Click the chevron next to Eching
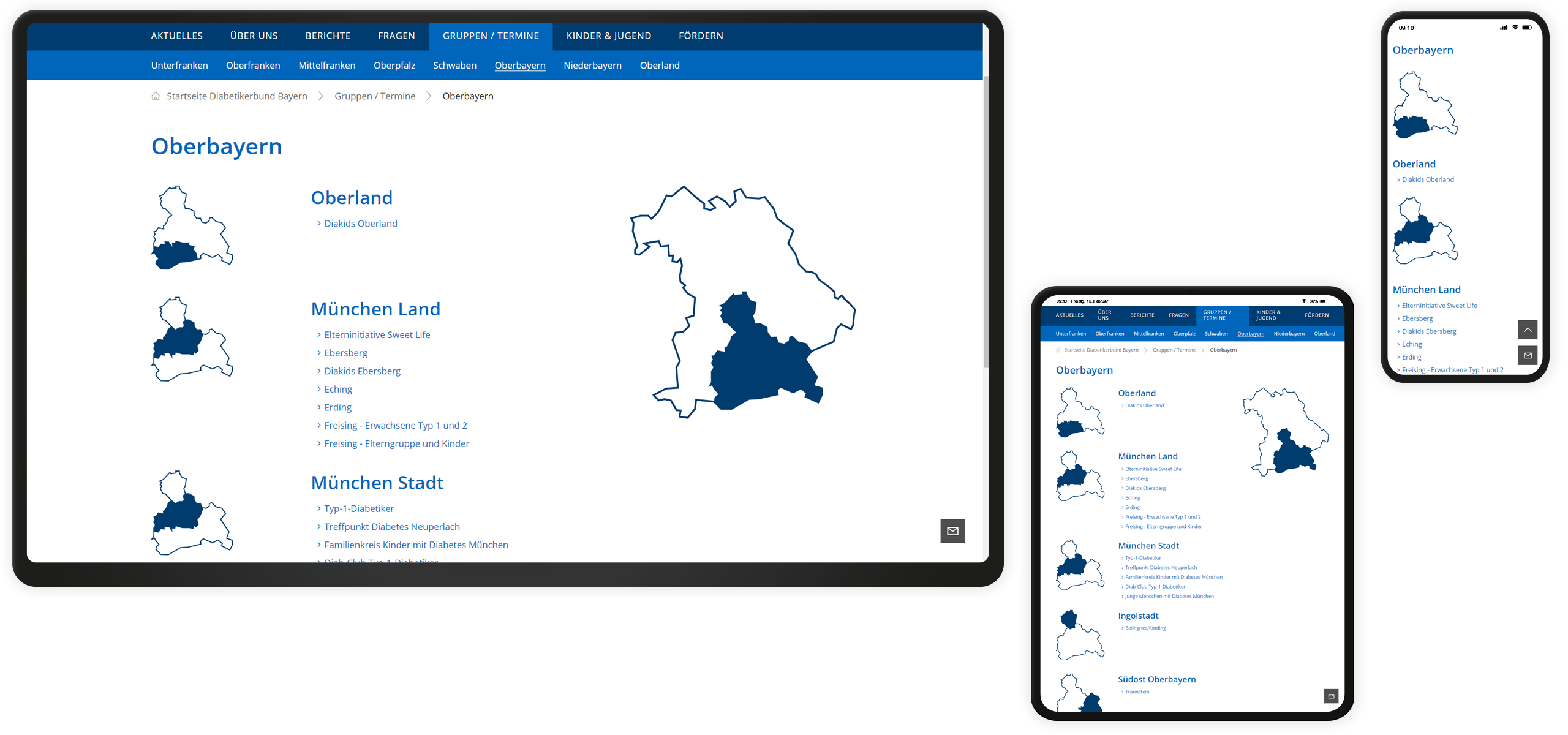This screenshot has height=735, width=1568. [320, 389]
